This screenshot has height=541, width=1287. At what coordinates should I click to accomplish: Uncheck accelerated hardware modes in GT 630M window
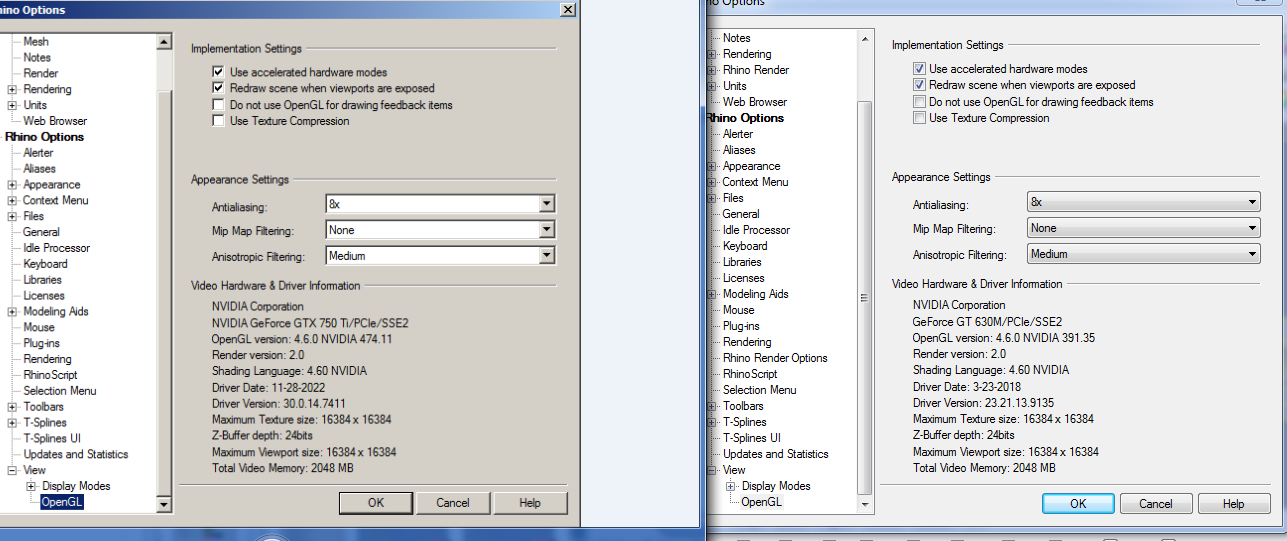pos(919,69)
